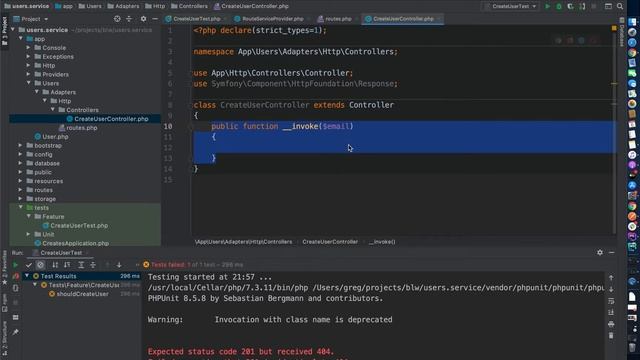Click __invoke() in bottom breadcrumb
The width and height of the screenshot is (640, 360).
click(382, 242)
